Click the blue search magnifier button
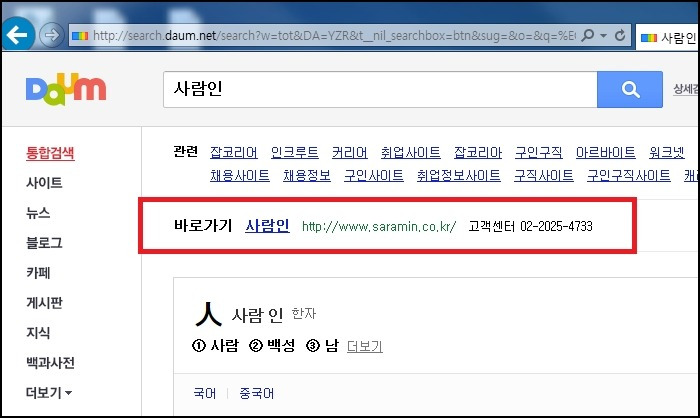The width and height of the screenshot is (700, 418). [x=630, y=89]
